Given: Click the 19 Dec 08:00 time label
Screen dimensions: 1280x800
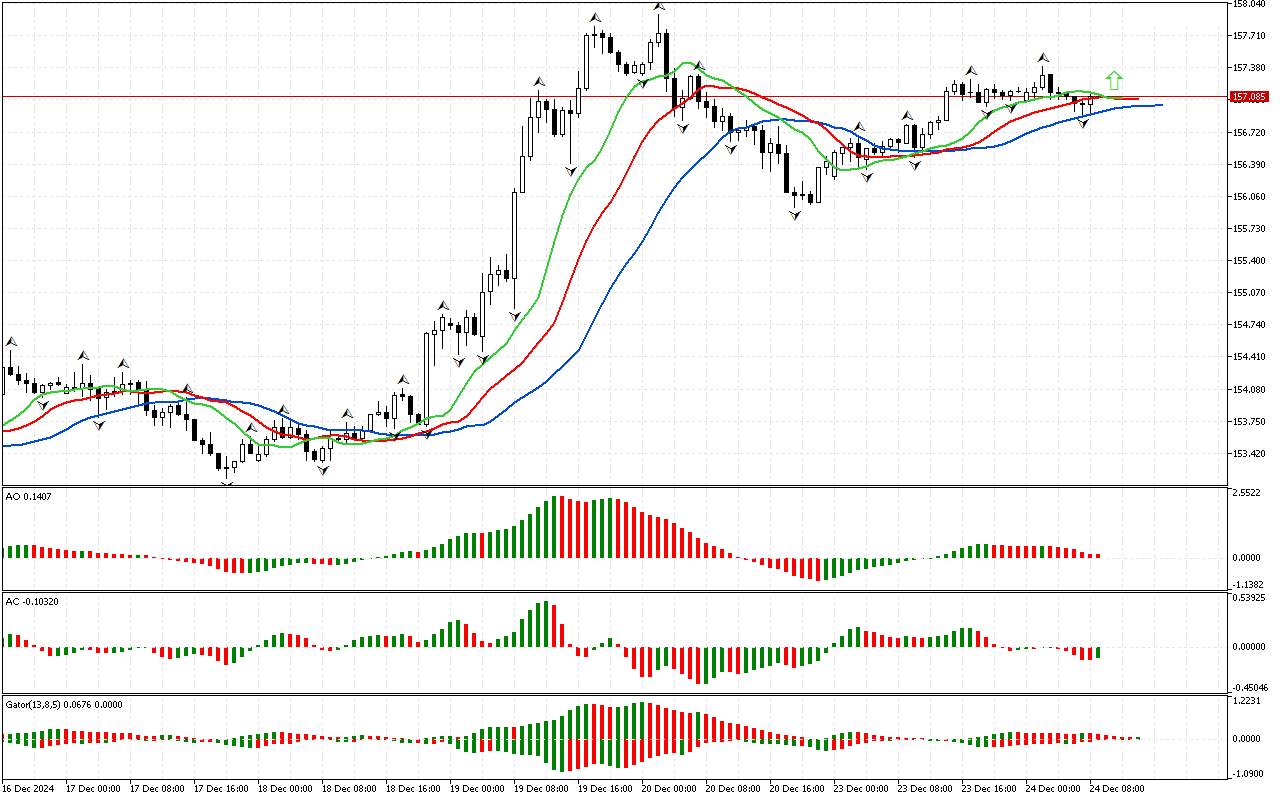Looking at the screenshot, I should click(541, 789).
